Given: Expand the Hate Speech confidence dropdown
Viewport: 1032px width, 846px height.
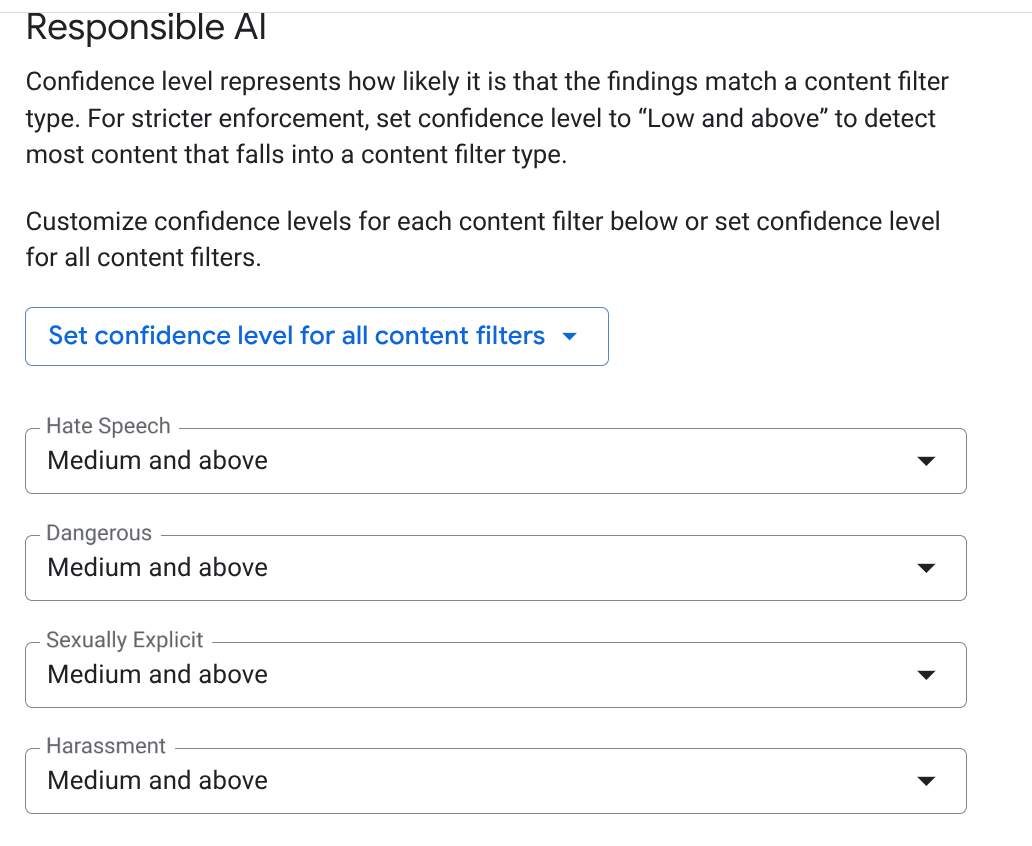Looking at the screenshot, I should point(495,461).
